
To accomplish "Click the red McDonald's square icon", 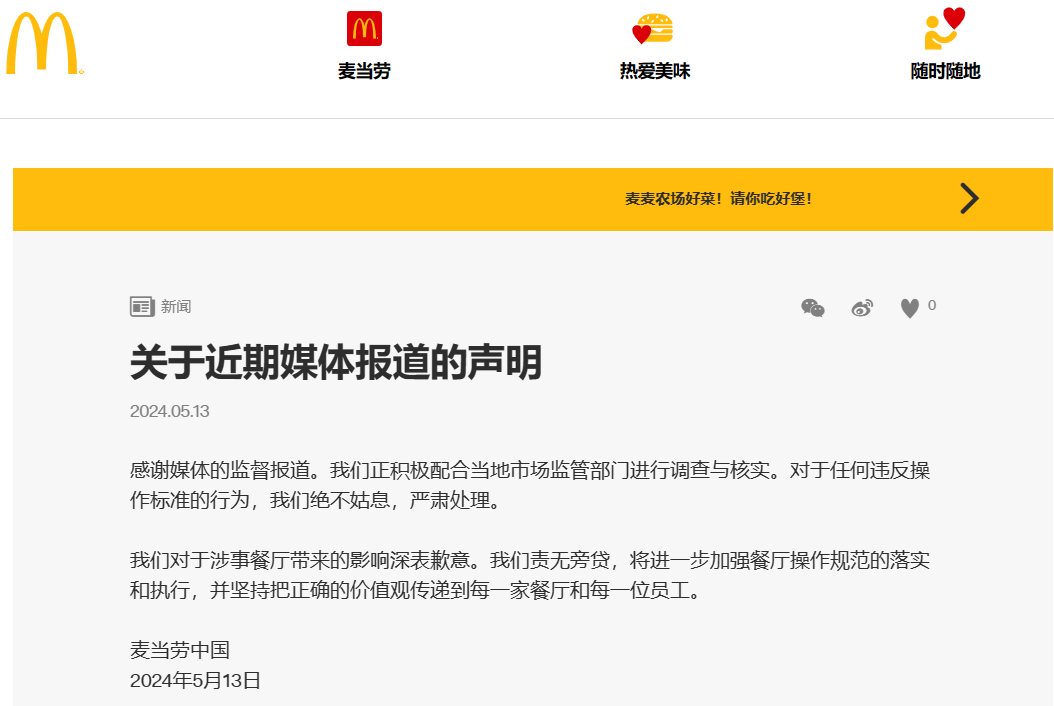I will [x=364, y=28].
